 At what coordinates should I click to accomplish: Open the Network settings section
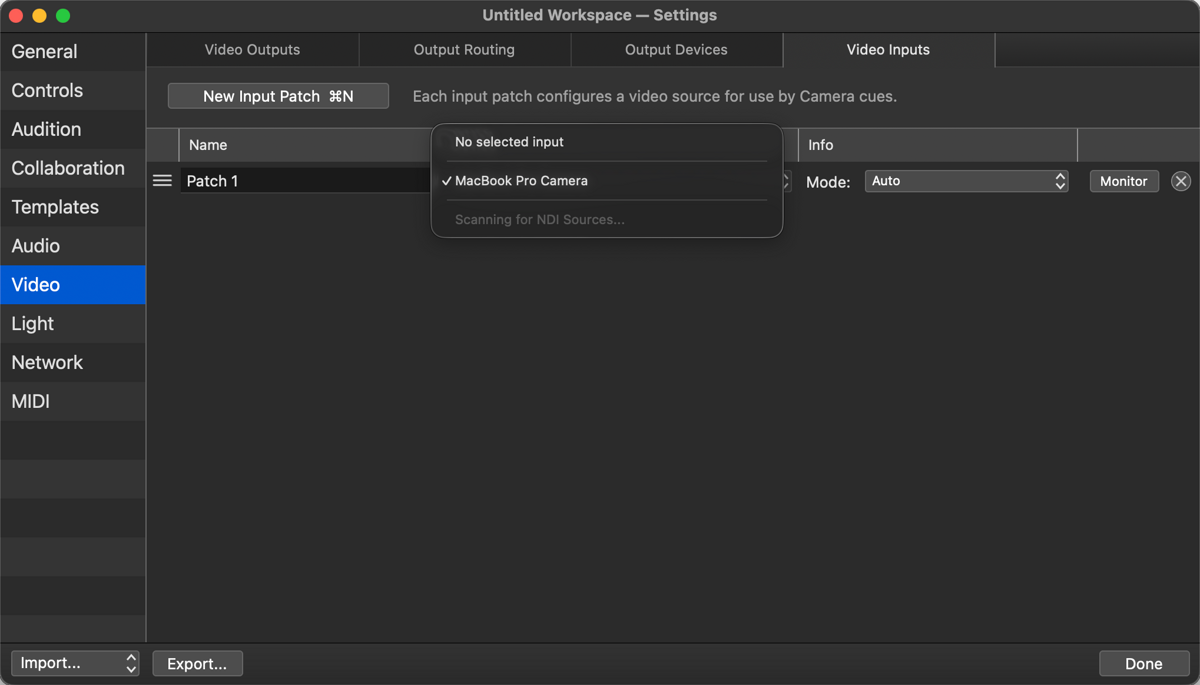point(73,363)
